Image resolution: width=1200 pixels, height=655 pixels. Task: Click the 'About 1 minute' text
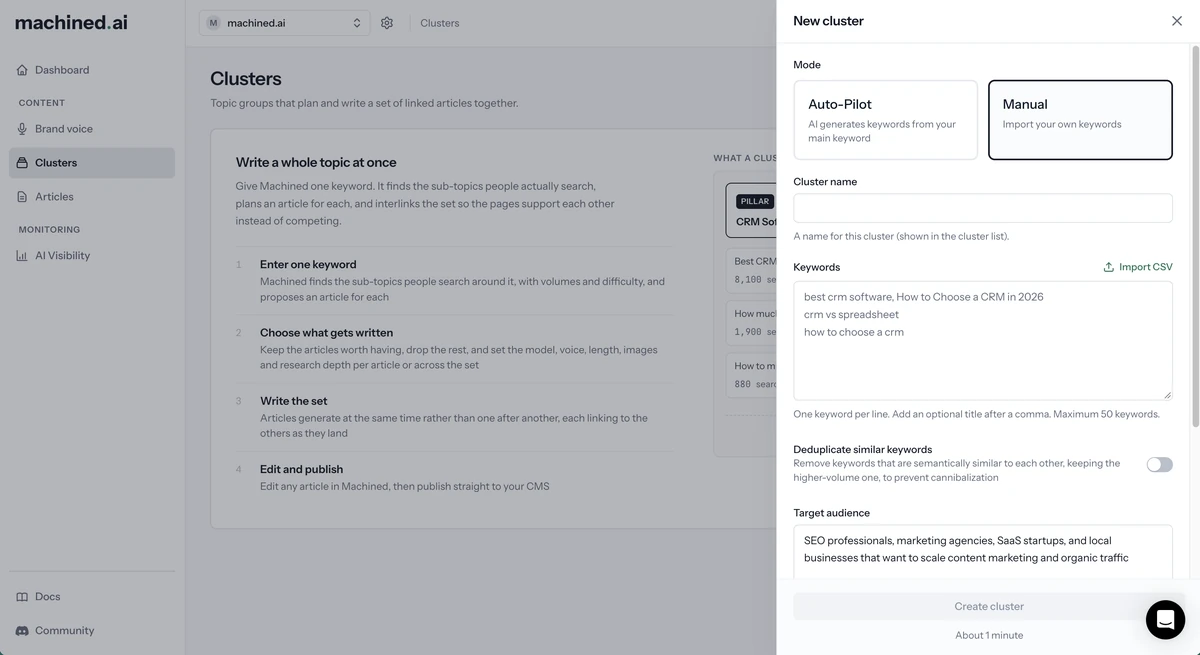(x=989, y=635)
